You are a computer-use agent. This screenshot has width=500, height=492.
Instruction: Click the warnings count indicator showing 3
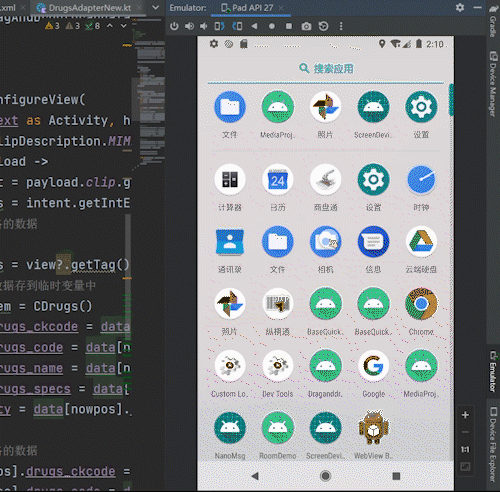click(53, 26)
